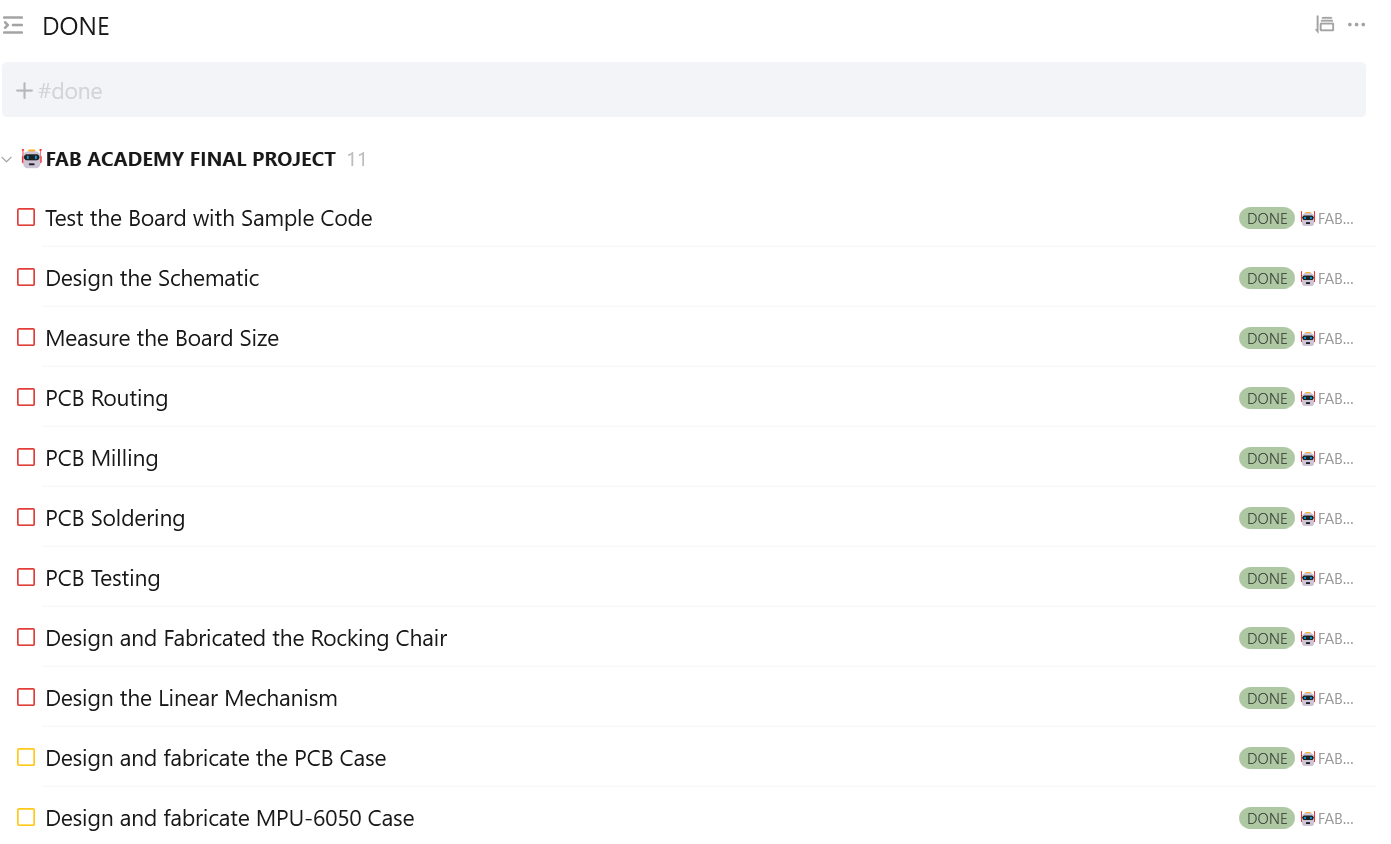Screen dimensions: 1391x844
Task: Click the DONE tag on Measure the Board Size
Action: click(1266, 339)
